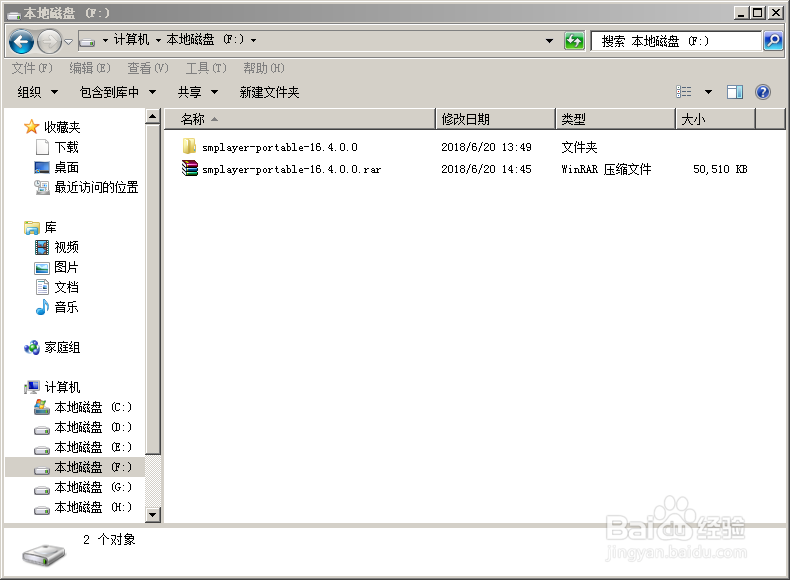
Task: Click the 50,510 KB size cell
Action: (720, 169)
